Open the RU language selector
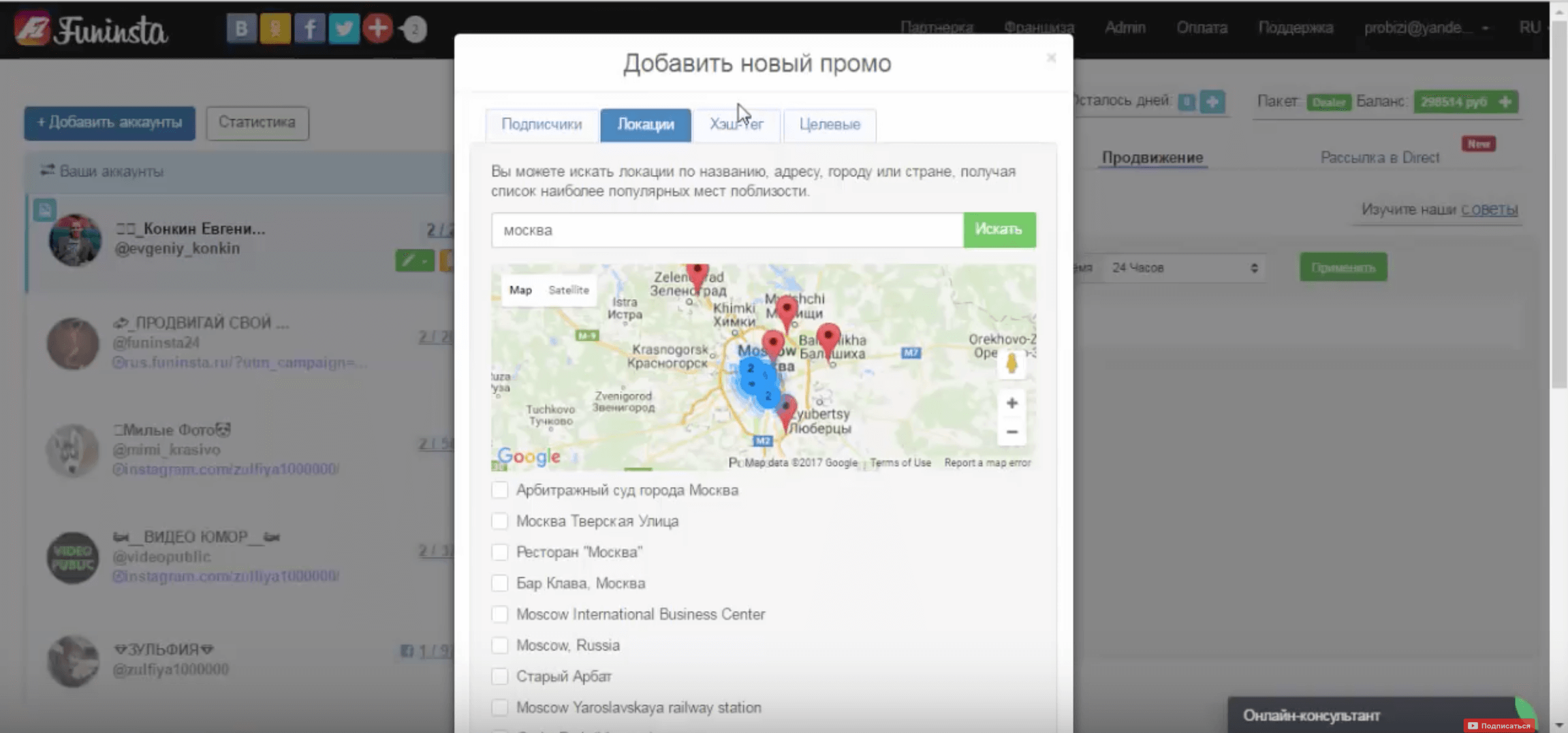1568x733 pixels. pos(1529,28)
